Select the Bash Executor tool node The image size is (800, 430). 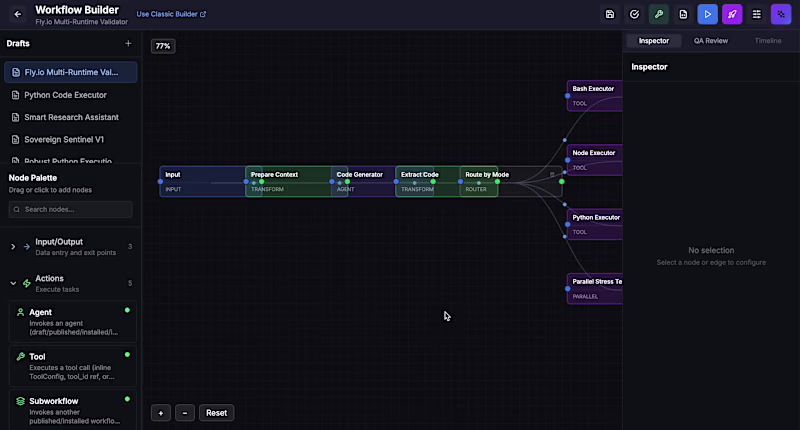click(595, 95)
